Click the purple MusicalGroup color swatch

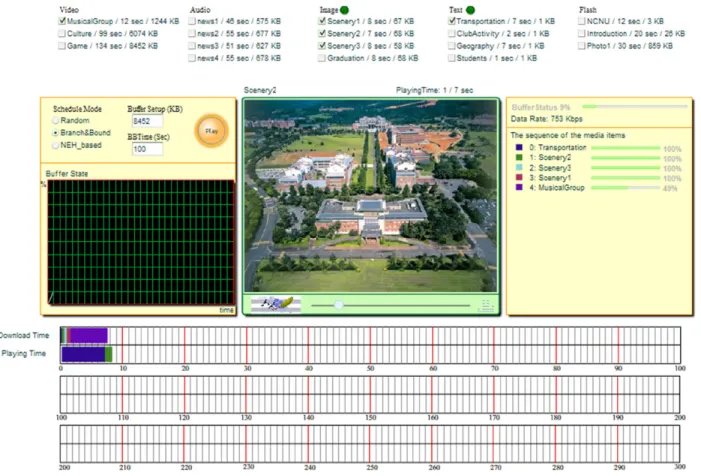tap(519, 187)
